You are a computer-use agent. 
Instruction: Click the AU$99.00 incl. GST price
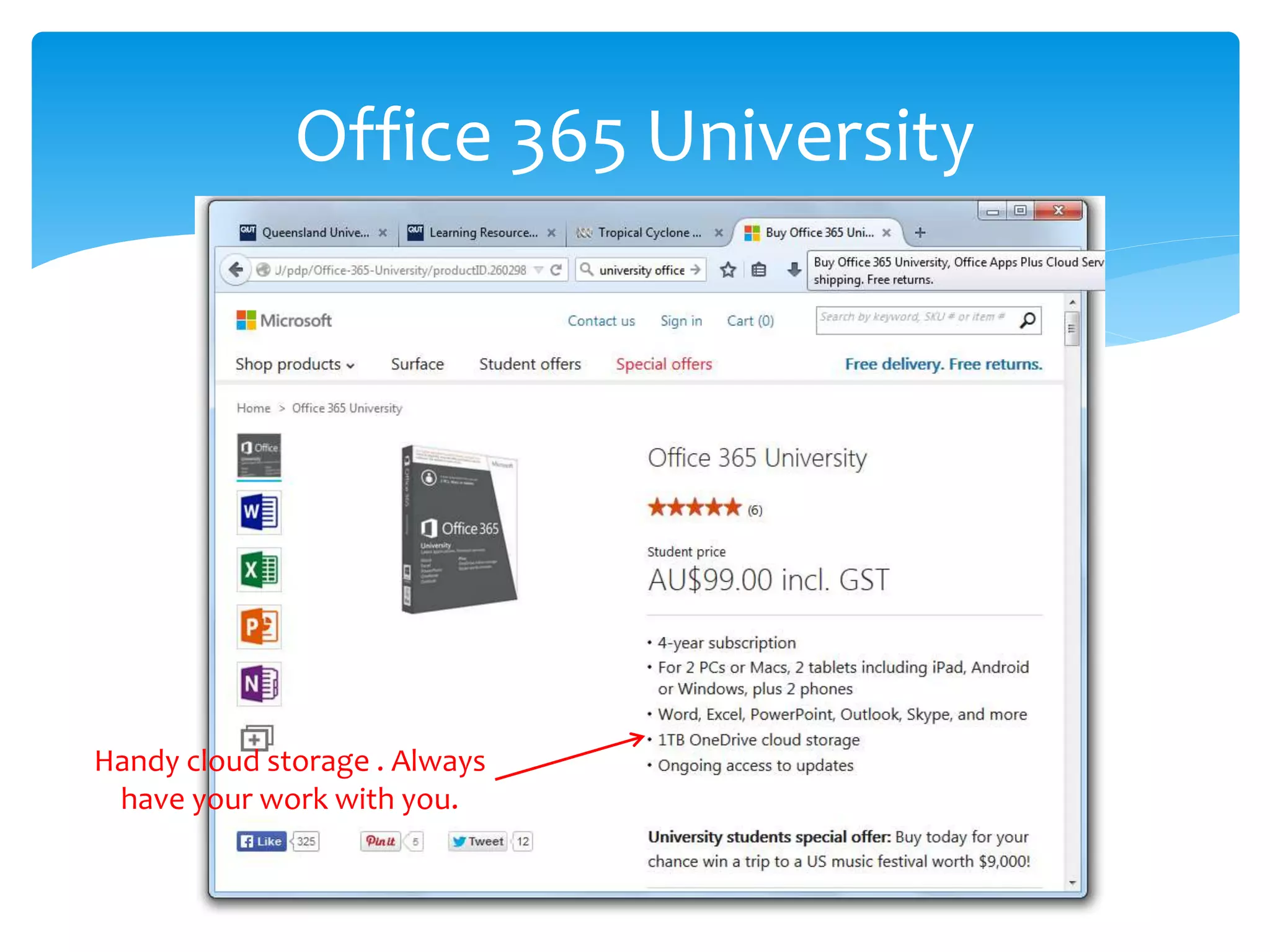(768, 580)
